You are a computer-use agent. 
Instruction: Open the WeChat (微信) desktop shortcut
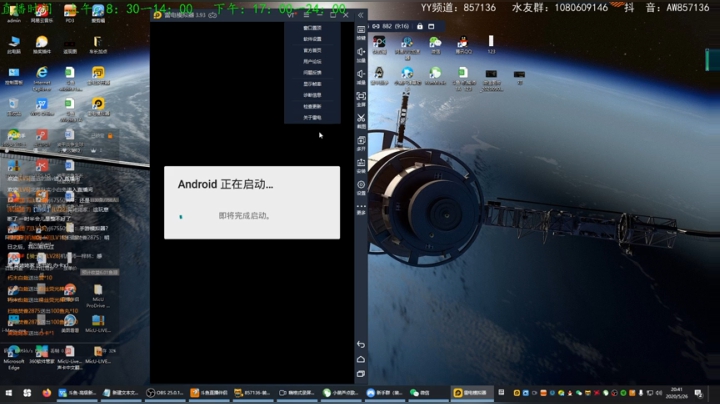pyautogui.click(x=435, y=45)
